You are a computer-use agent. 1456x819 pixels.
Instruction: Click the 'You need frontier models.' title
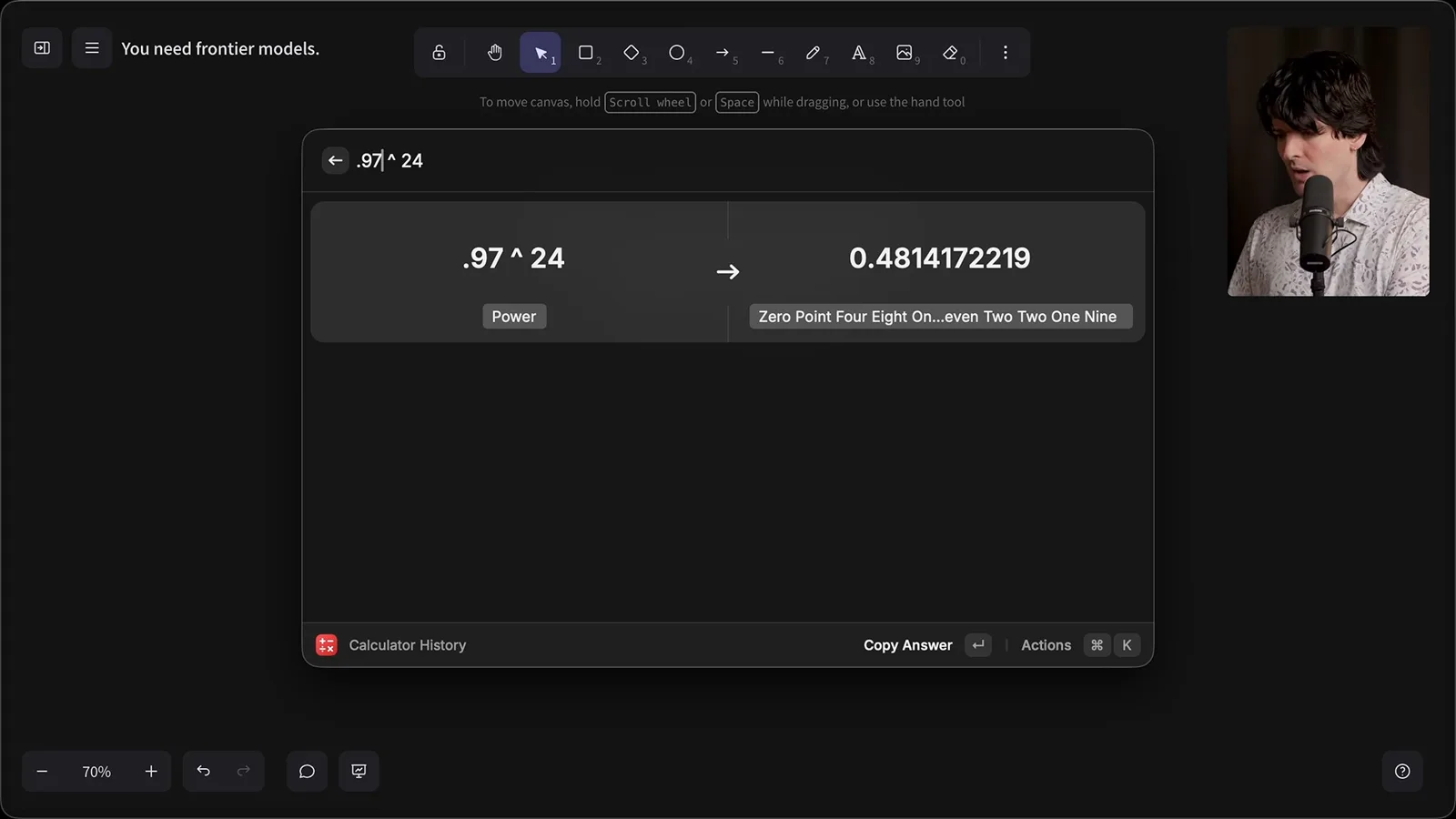point(220,49)
